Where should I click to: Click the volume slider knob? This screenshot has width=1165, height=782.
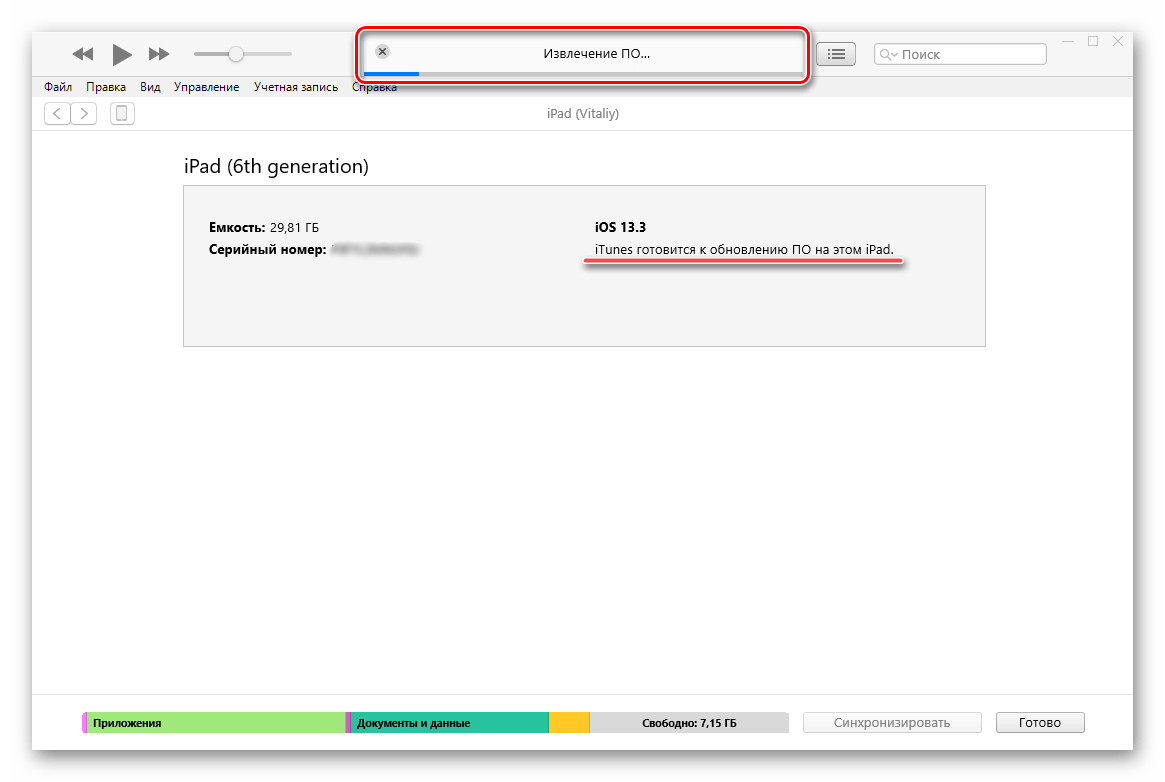click(236, 53)
